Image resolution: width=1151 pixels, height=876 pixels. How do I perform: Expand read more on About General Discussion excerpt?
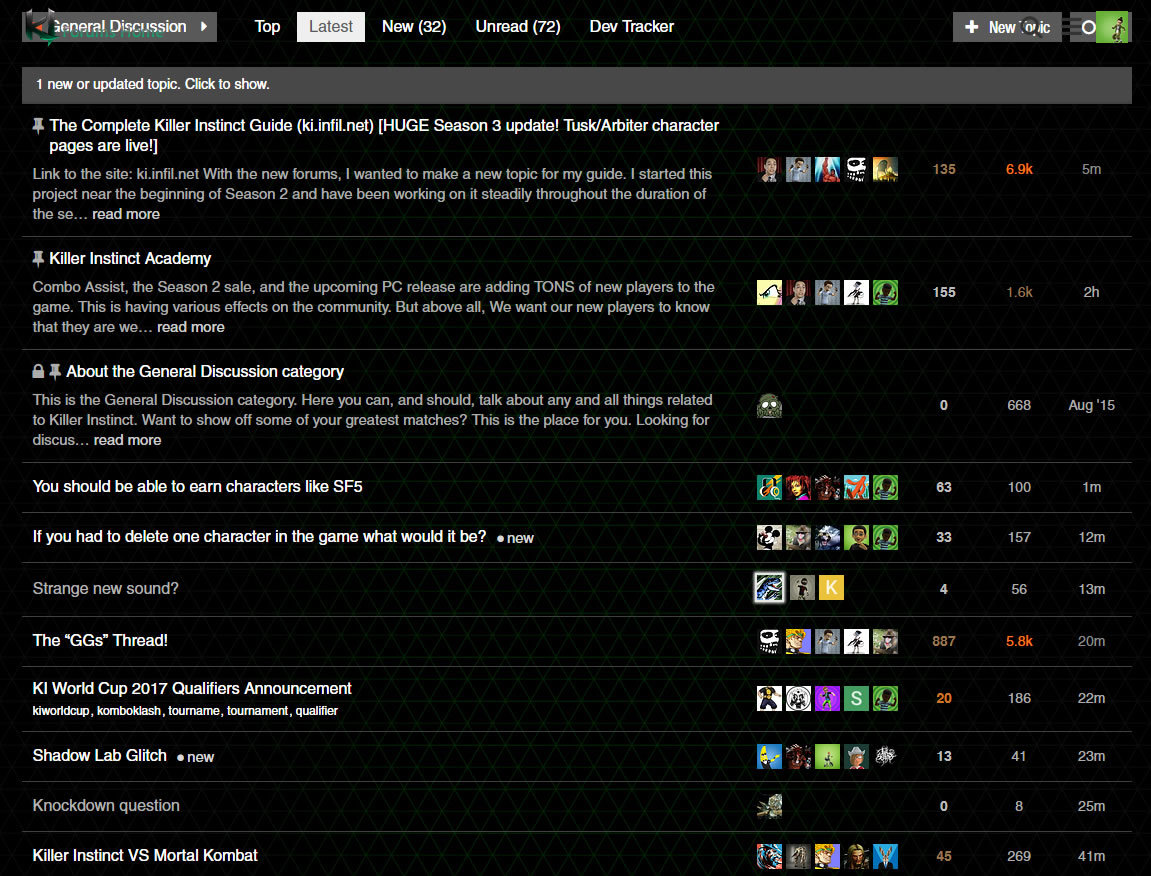[127, 441]
